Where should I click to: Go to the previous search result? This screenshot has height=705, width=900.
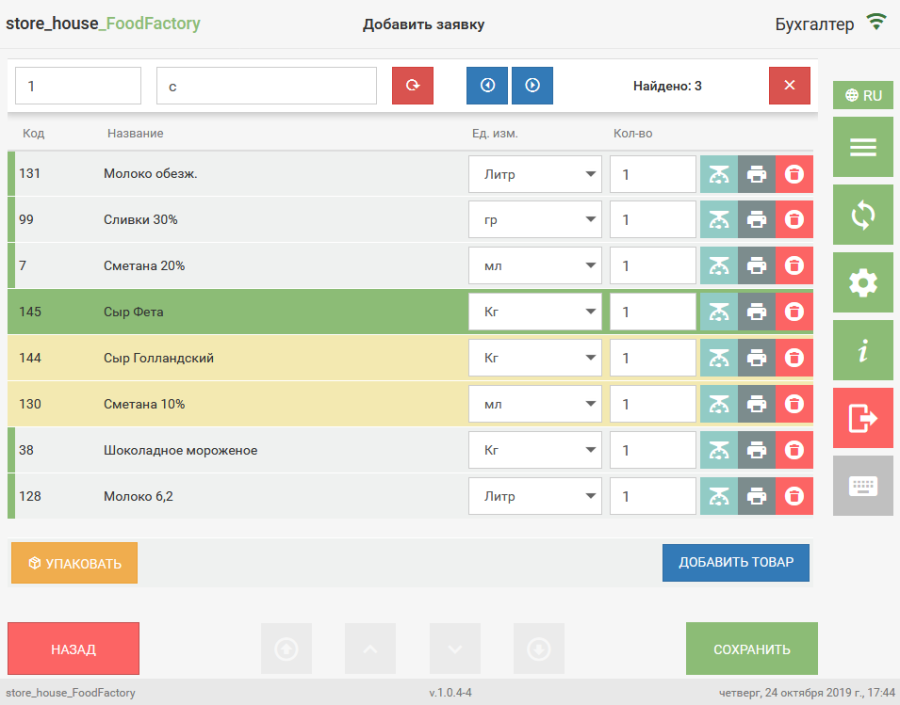pos(487,86)
